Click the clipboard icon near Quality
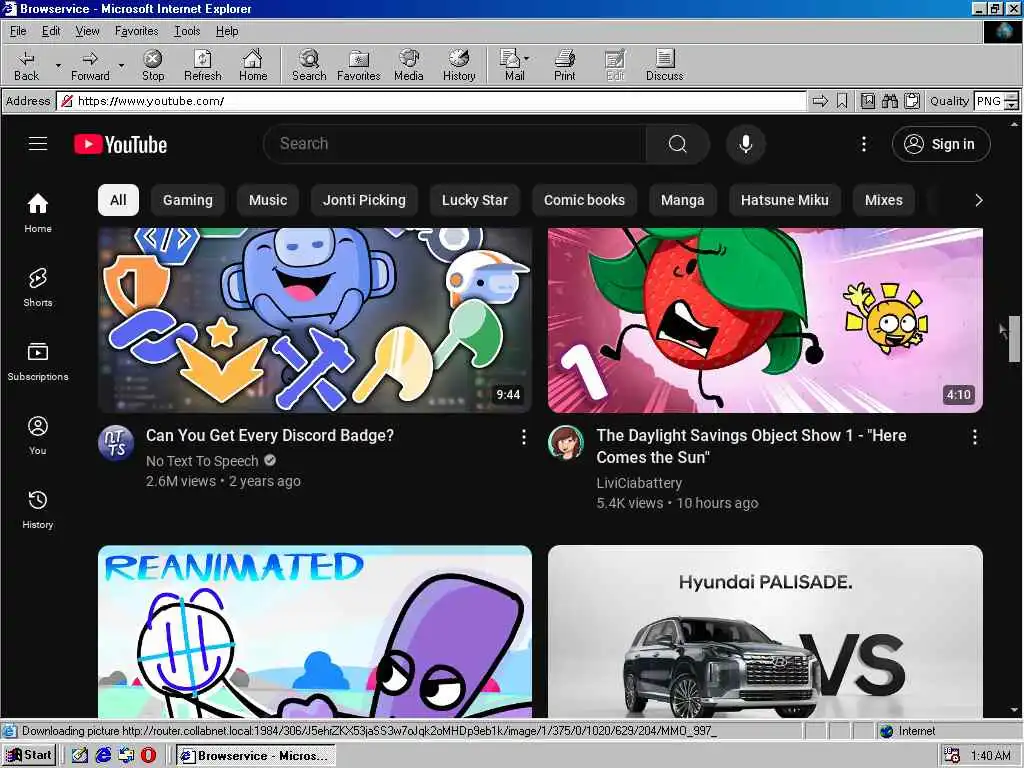This screenshot has height=768, width=1024. 912,101
